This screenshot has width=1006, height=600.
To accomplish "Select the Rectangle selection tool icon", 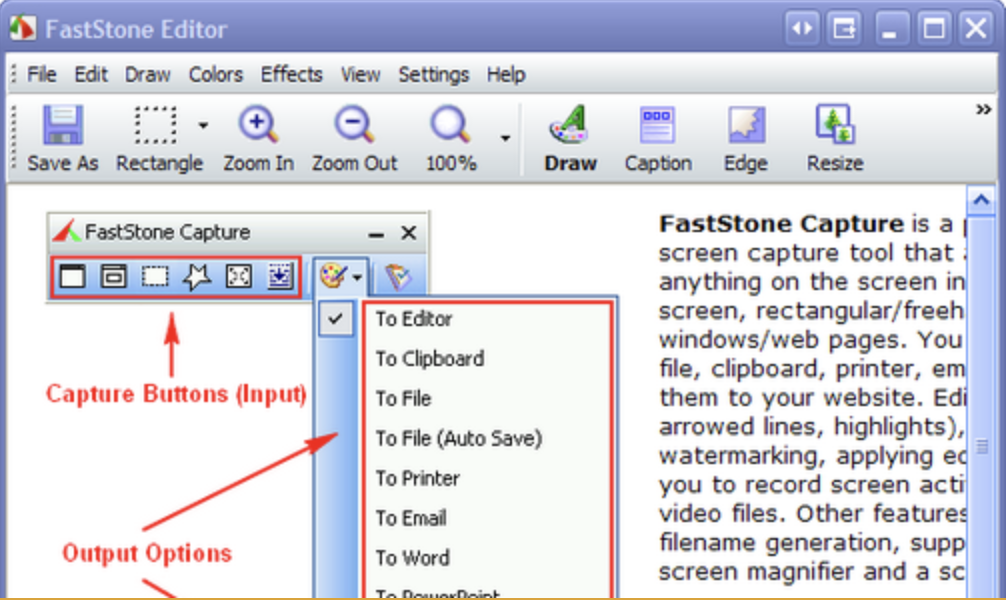I will (x=155, y=127).
